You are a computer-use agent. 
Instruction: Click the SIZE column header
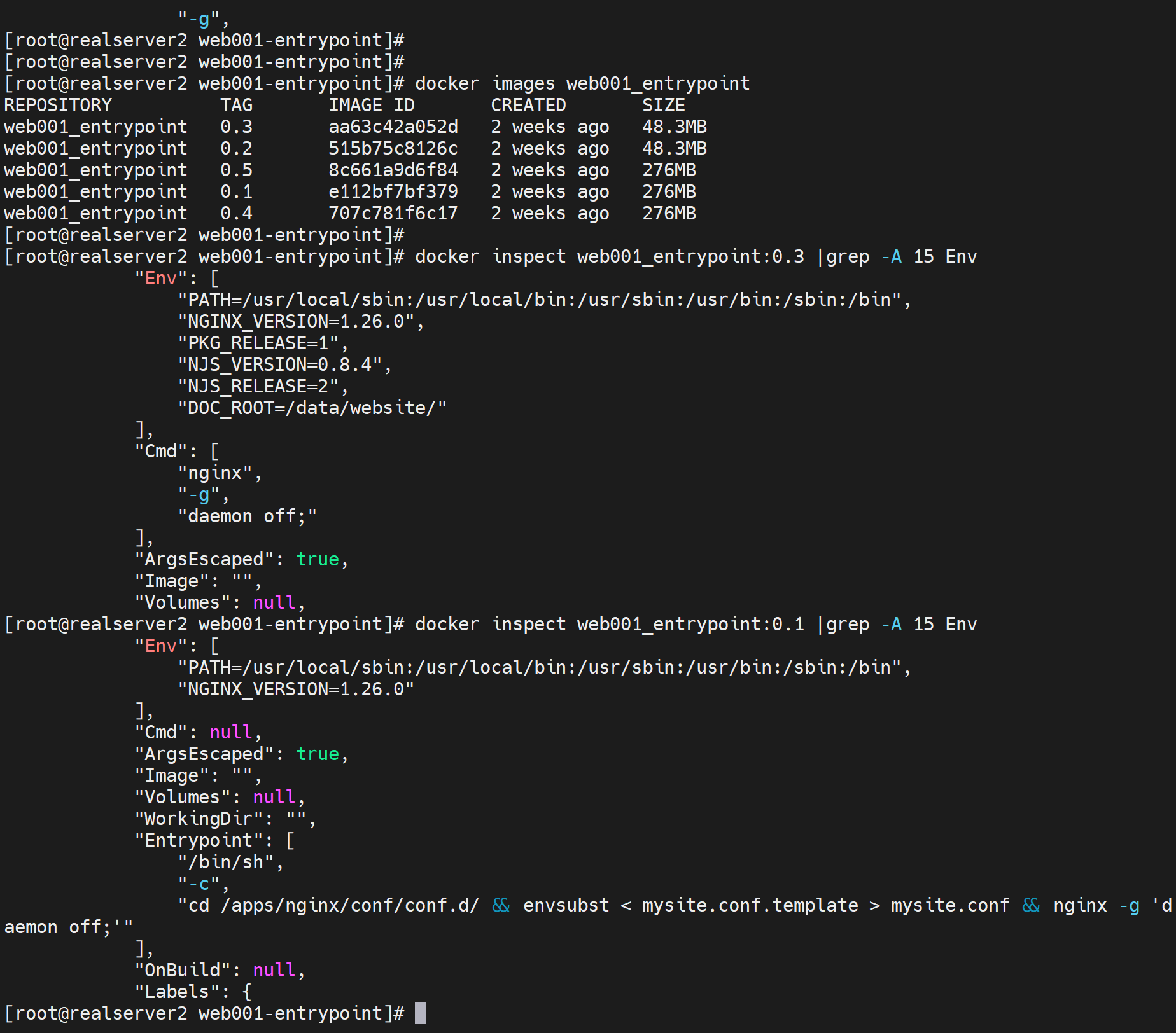click(663, 105)
